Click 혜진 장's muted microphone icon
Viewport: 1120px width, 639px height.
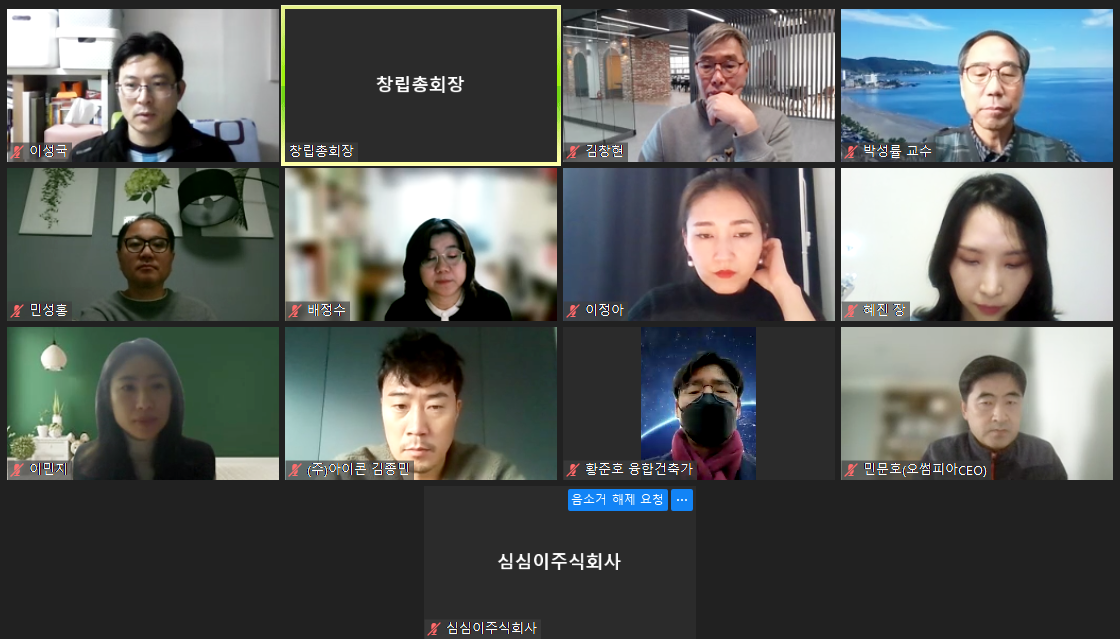tap(851, 311)
